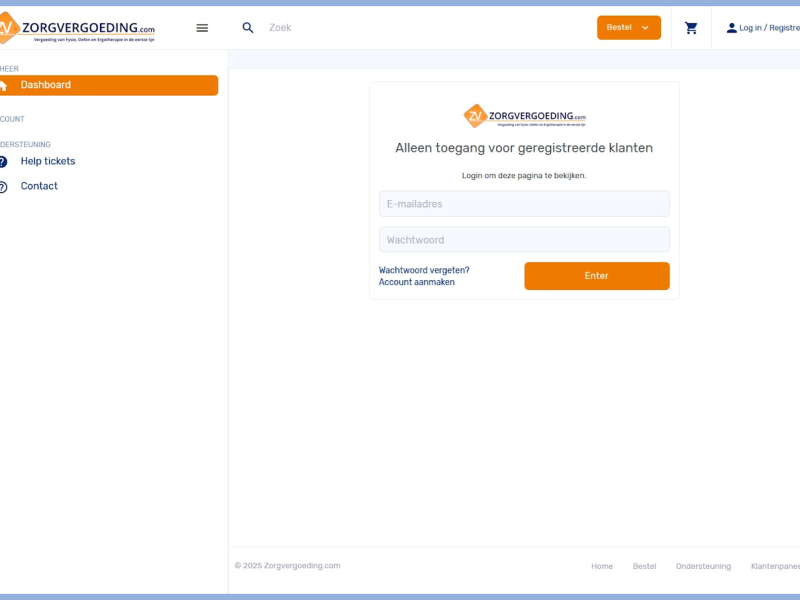Viewport: 800px width, 600px height.
Task: Click the Wachtwoord vergeten? link
Action: pyautogui.click(x=424, y=270)
